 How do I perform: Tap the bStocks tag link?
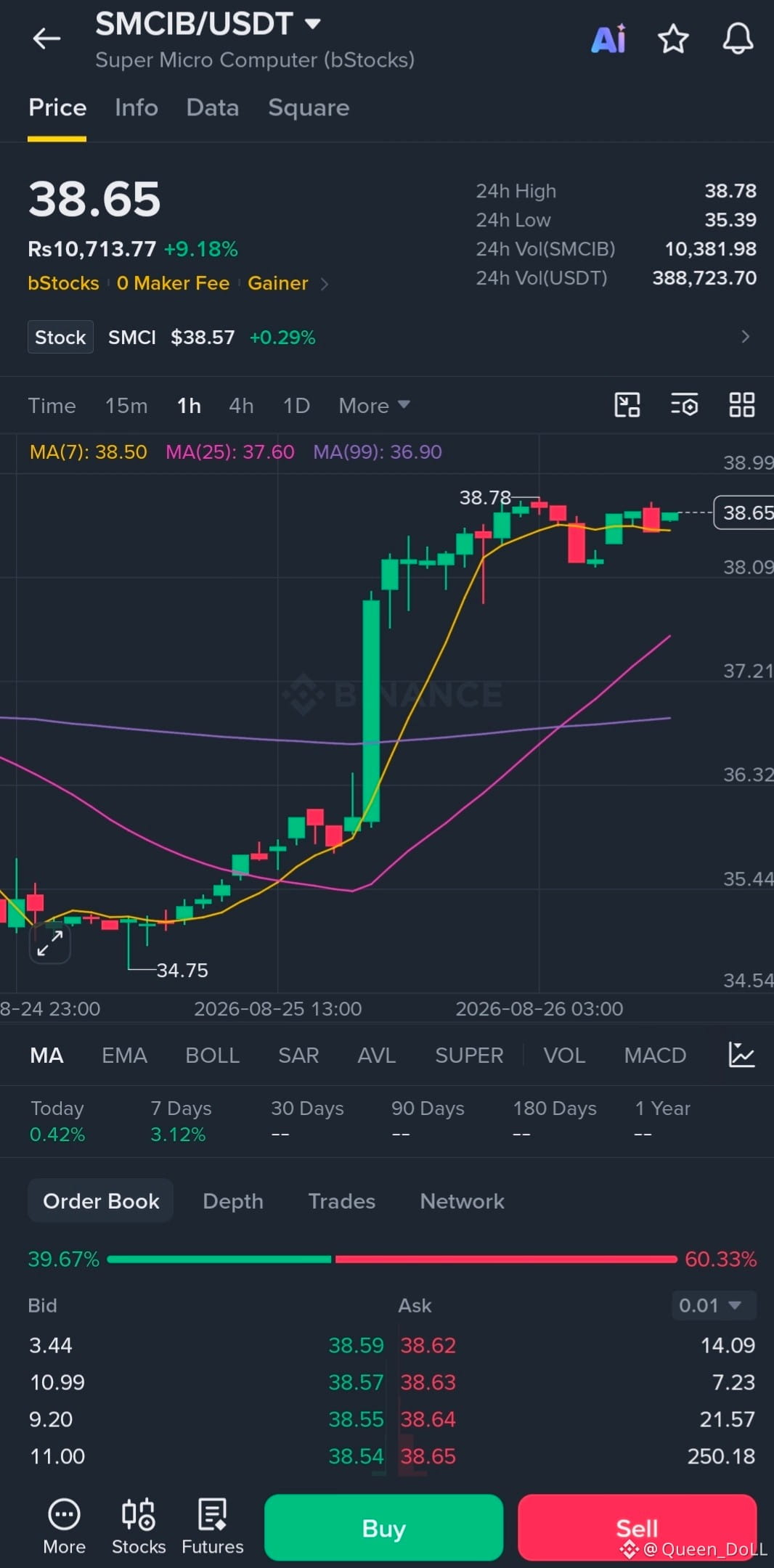(x=63, y=283)
